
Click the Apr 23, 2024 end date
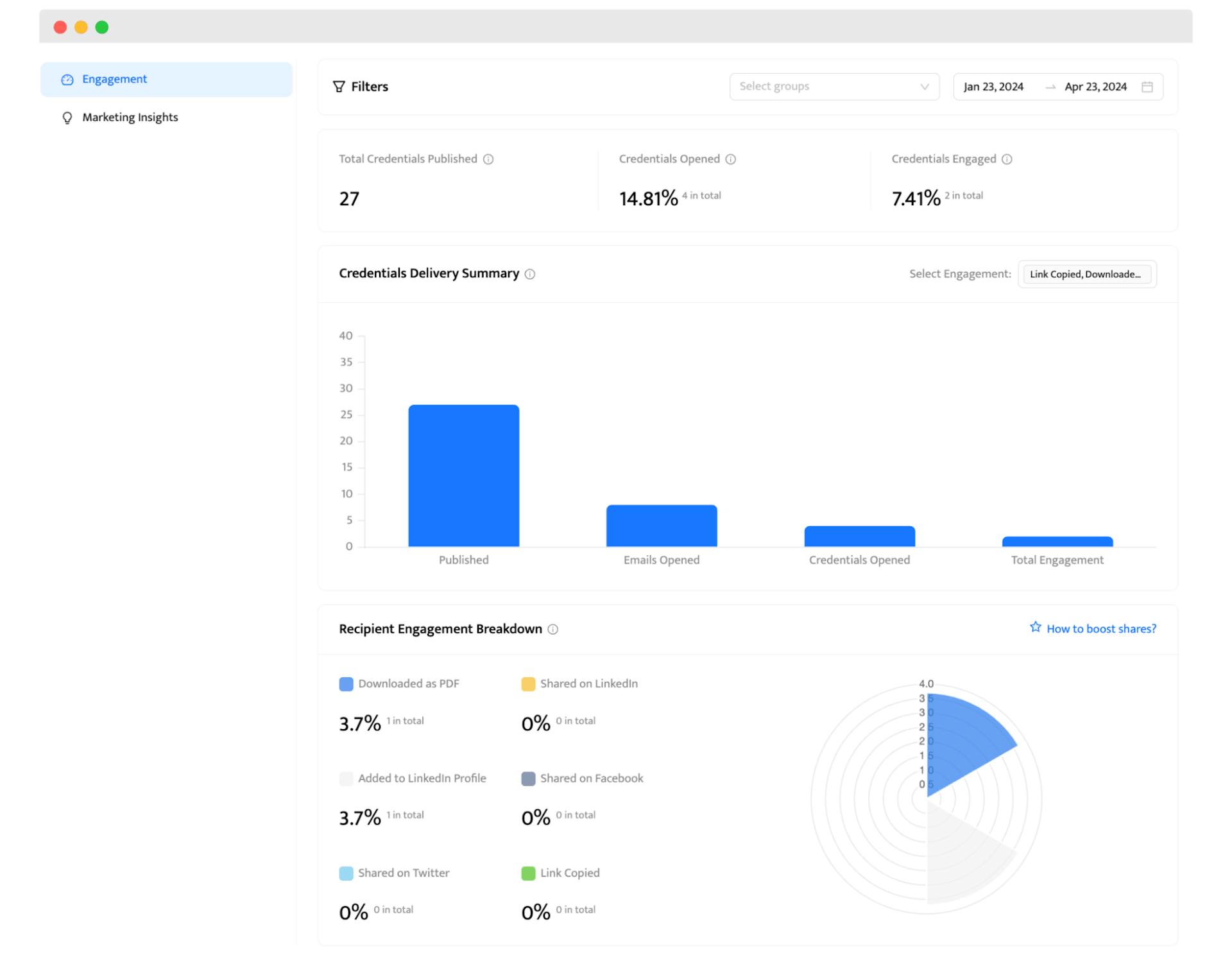click(1095, 86)
